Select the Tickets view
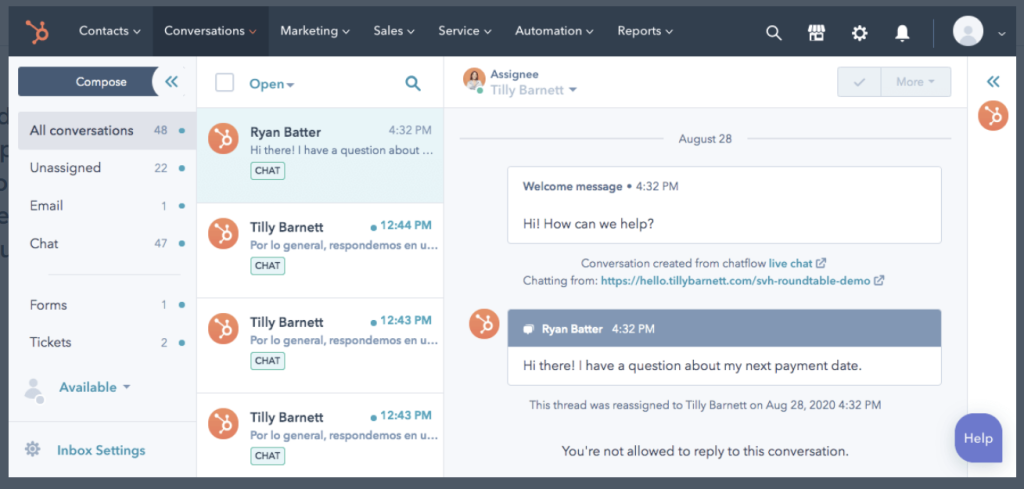 [107, 342]
